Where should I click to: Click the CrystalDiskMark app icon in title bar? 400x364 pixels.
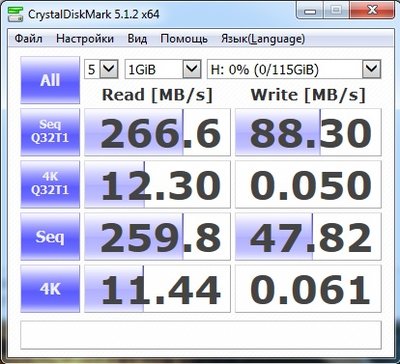pyautogui.click(x=15, y=13)
